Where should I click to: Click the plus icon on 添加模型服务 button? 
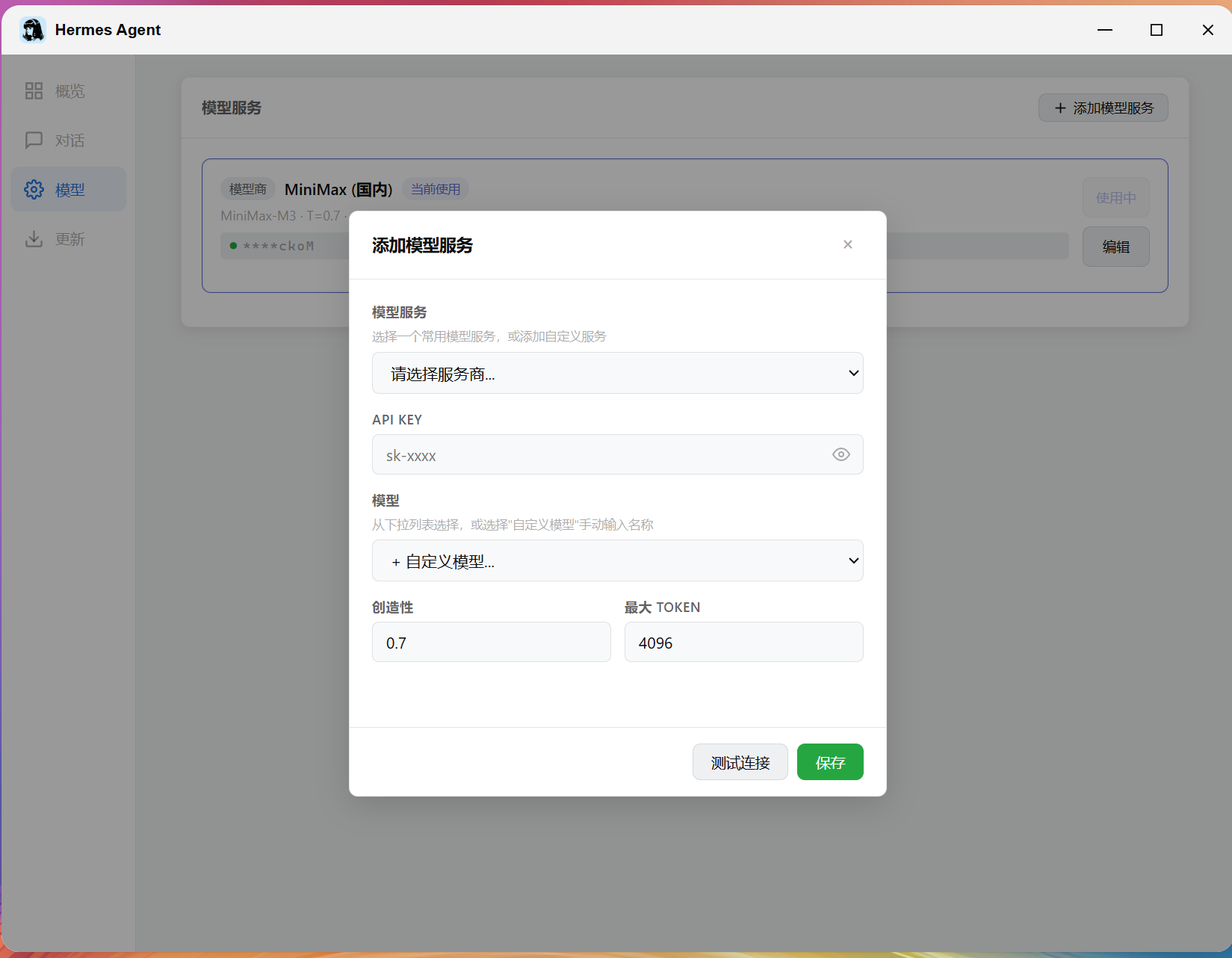[x=1060, y=108]
